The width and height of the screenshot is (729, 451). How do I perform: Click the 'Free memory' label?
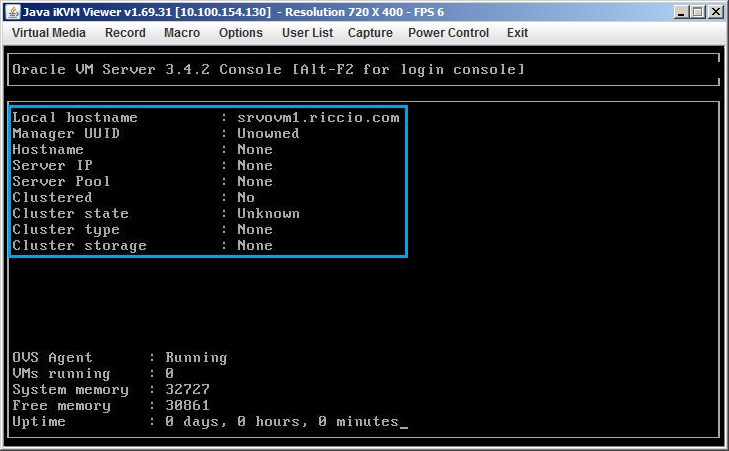(61, 405)
